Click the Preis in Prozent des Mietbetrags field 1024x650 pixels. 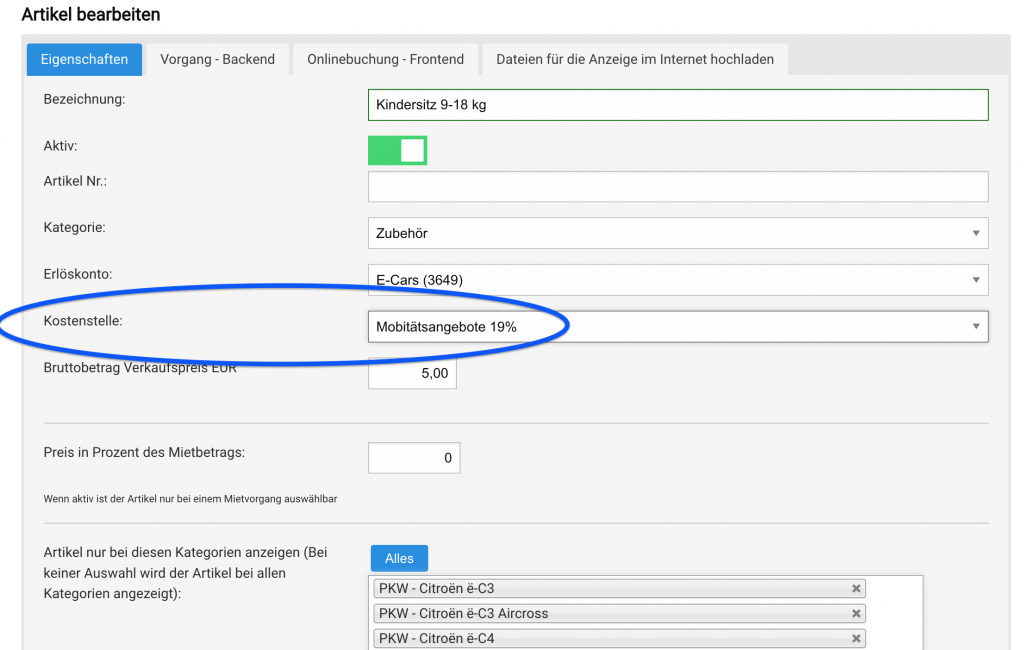click(x=414, y=458)
